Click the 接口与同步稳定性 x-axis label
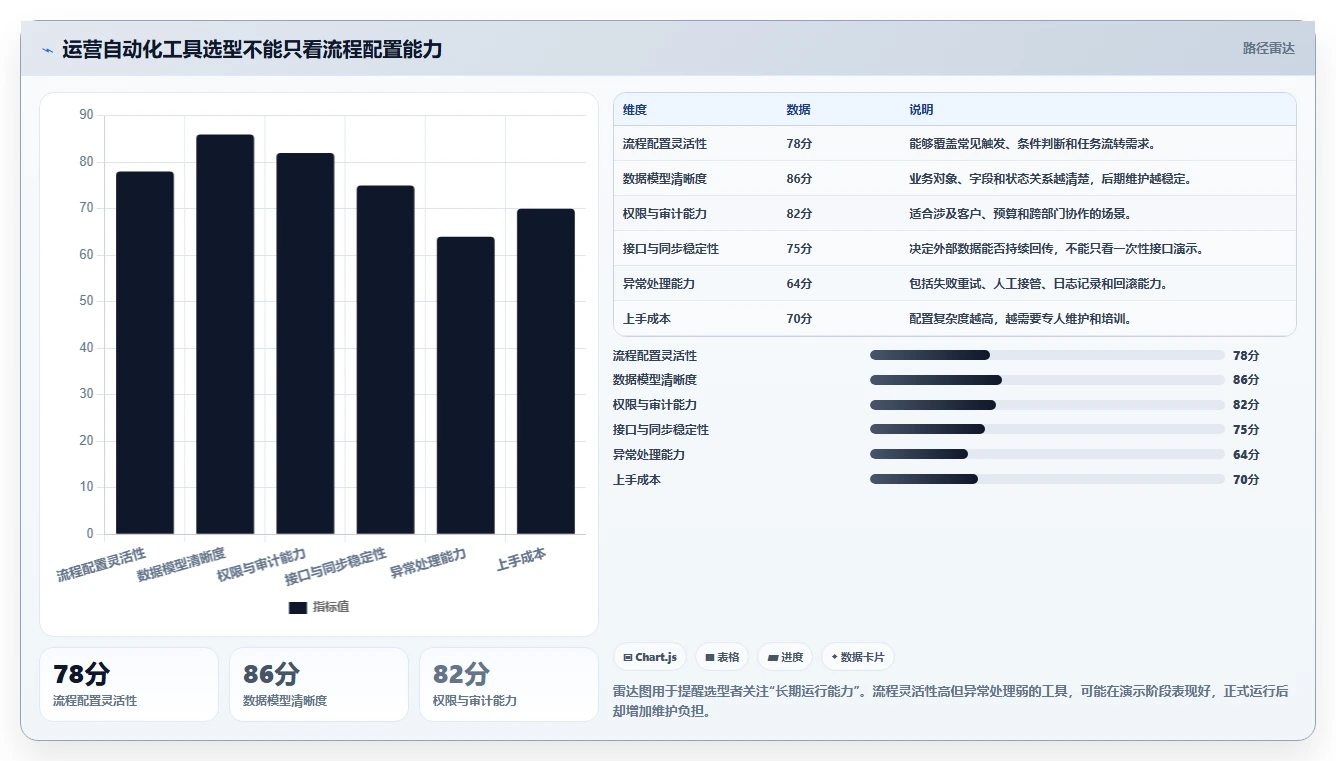The image size is (1336, 761). (x=336, y=566)
